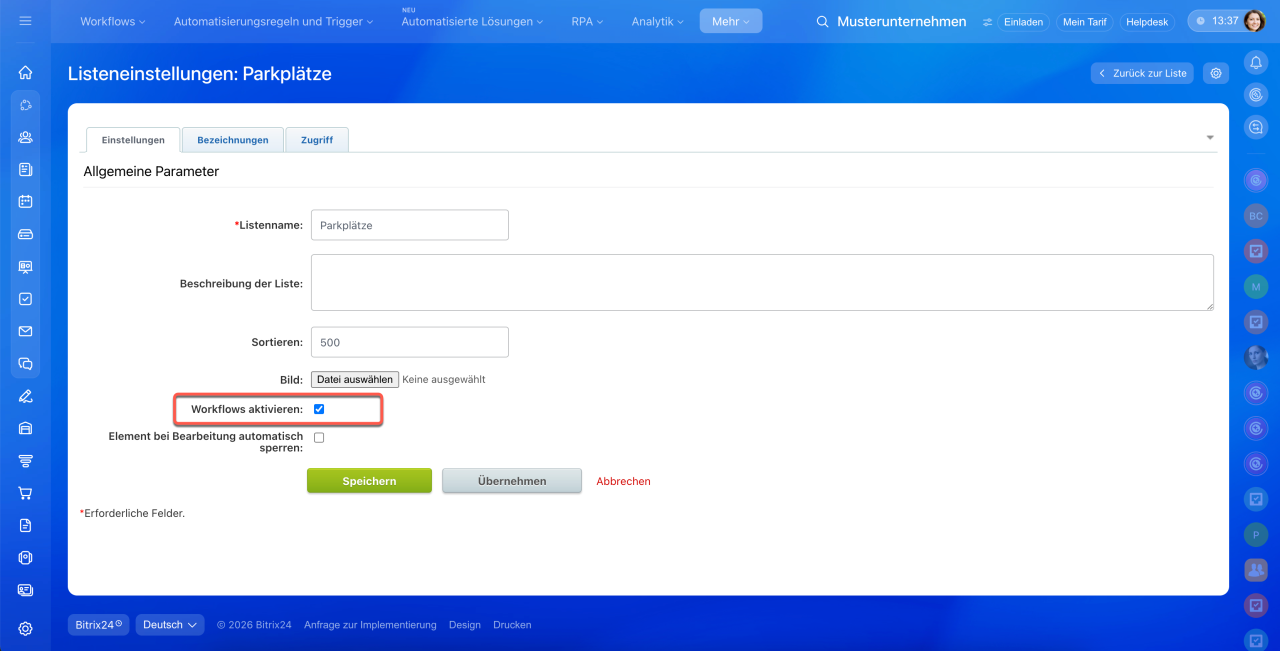Open the people/employees sidebar icon

[x=25, y=137]
